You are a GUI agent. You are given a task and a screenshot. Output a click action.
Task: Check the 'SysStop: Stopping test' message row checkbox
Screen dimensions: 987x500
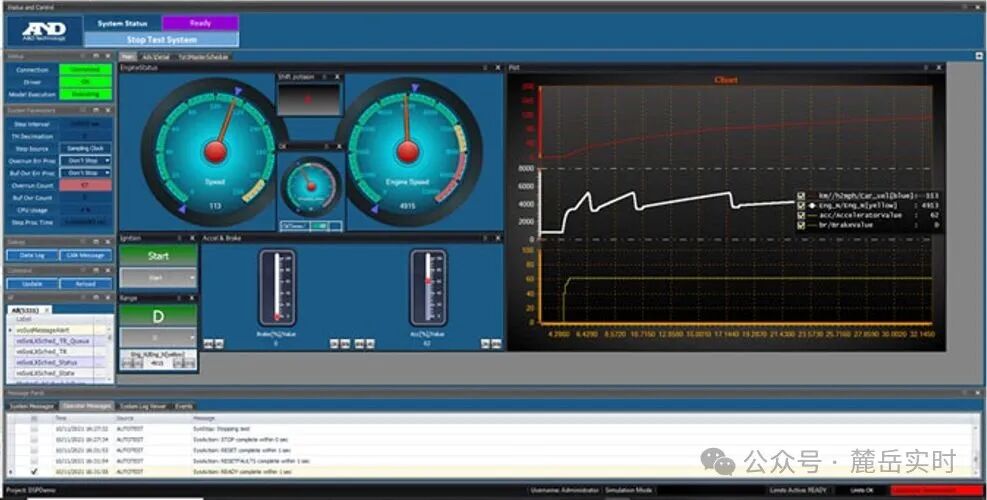coord(34,428)
